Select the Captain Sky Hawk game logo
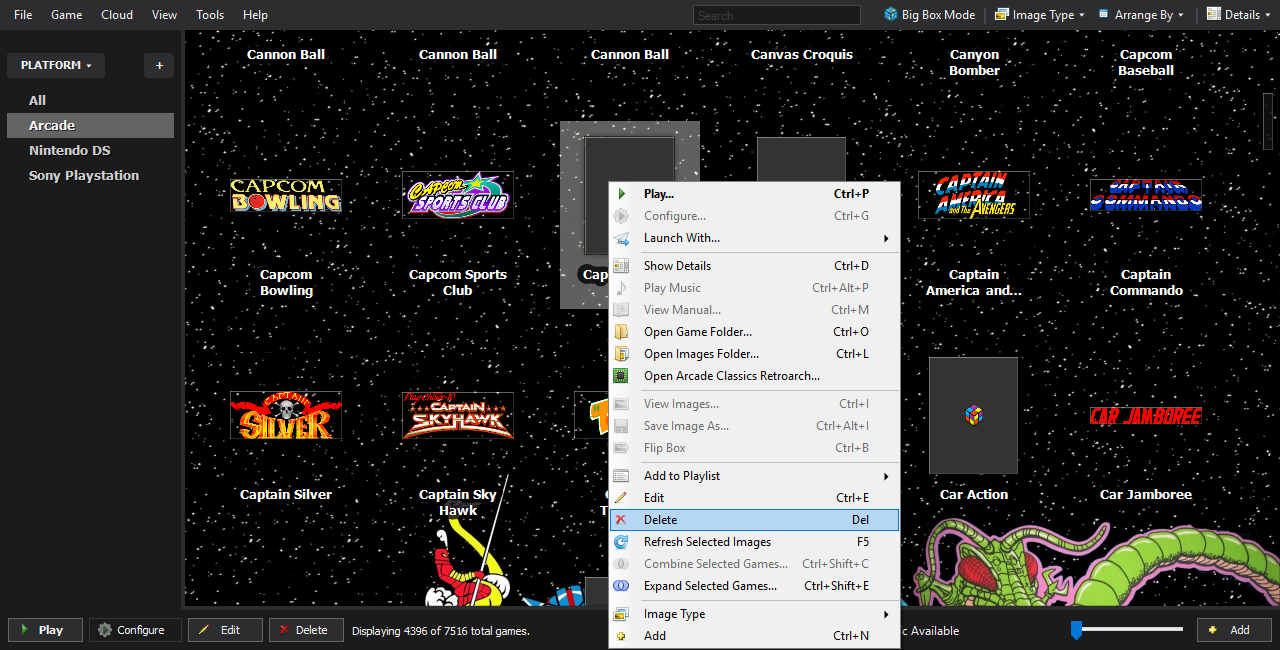This screenshot has height=650, width=1280. pyautogui.click(x=458, y=415)
